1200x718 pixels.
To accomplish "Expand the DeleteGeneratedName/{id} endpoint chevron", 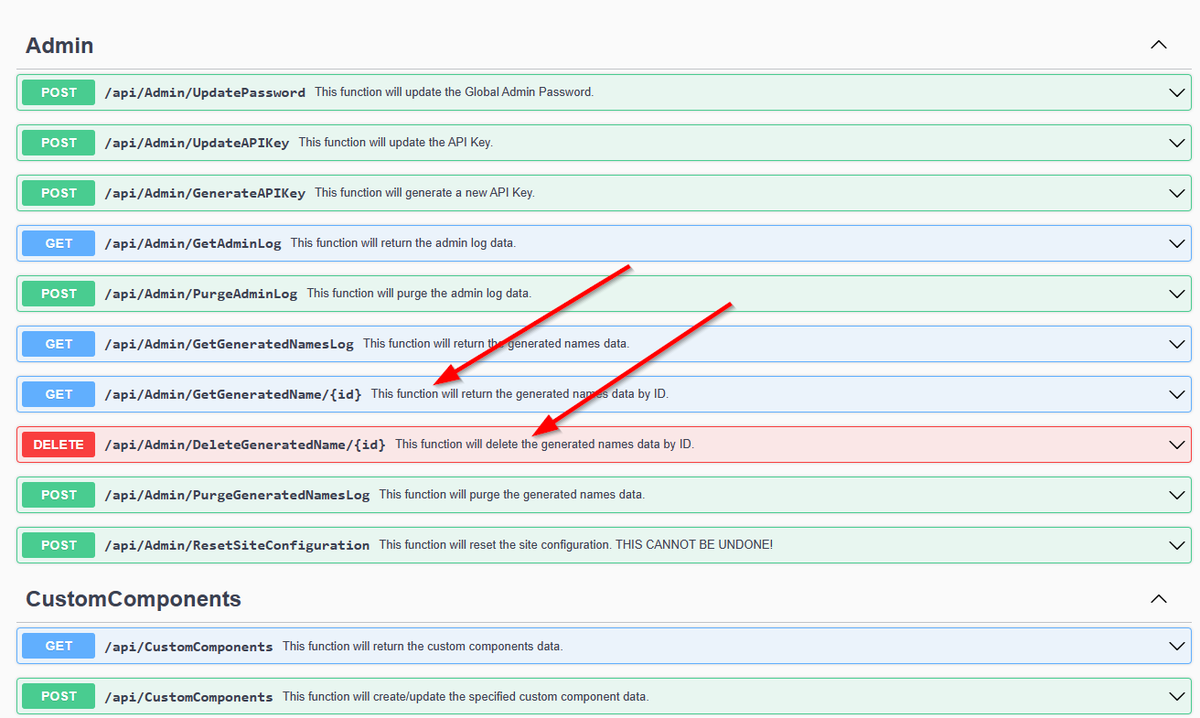I will [x=1177, y=444].
